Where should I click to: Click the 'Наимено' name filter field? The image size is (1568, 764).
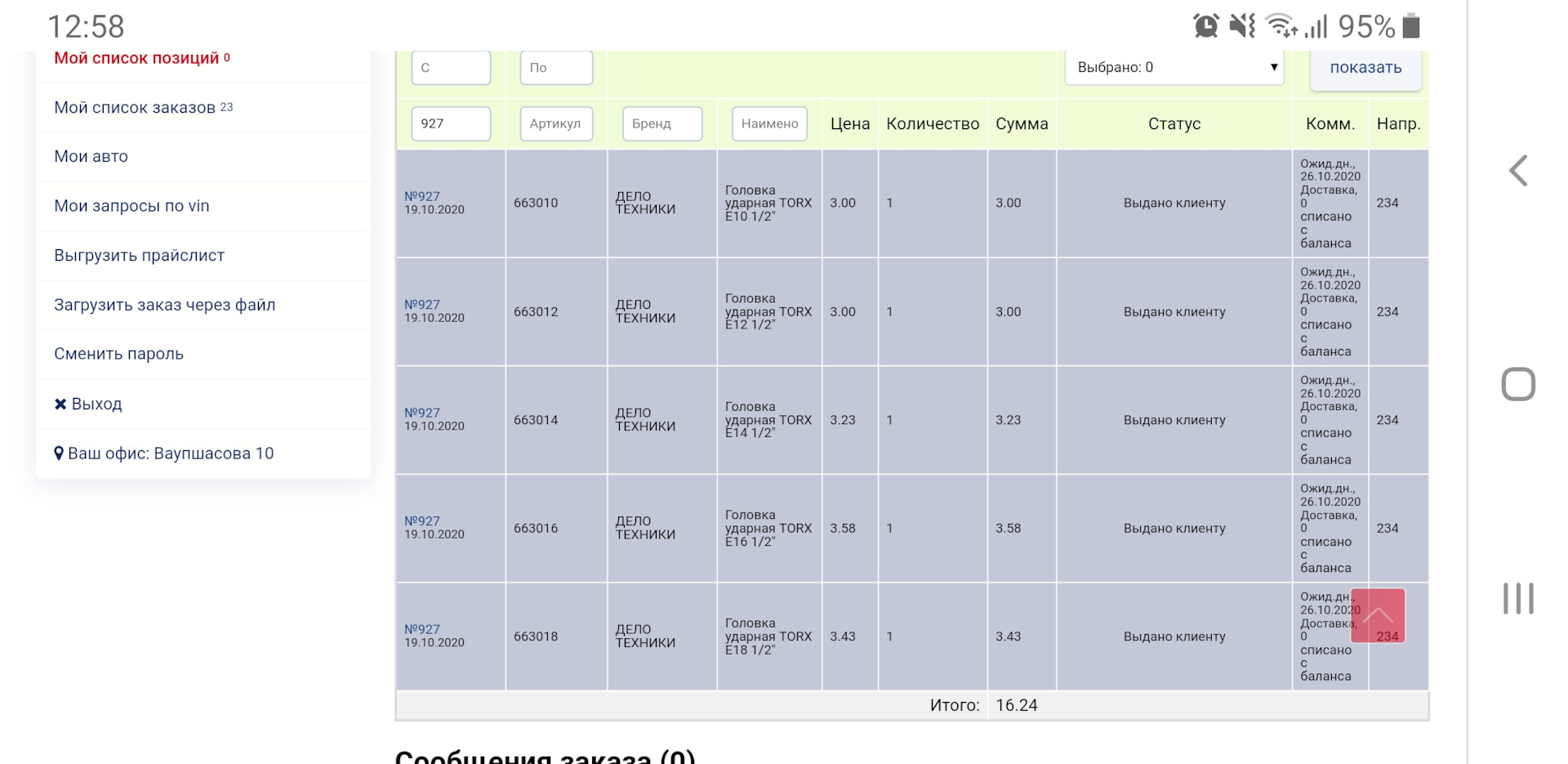(769, 123)
